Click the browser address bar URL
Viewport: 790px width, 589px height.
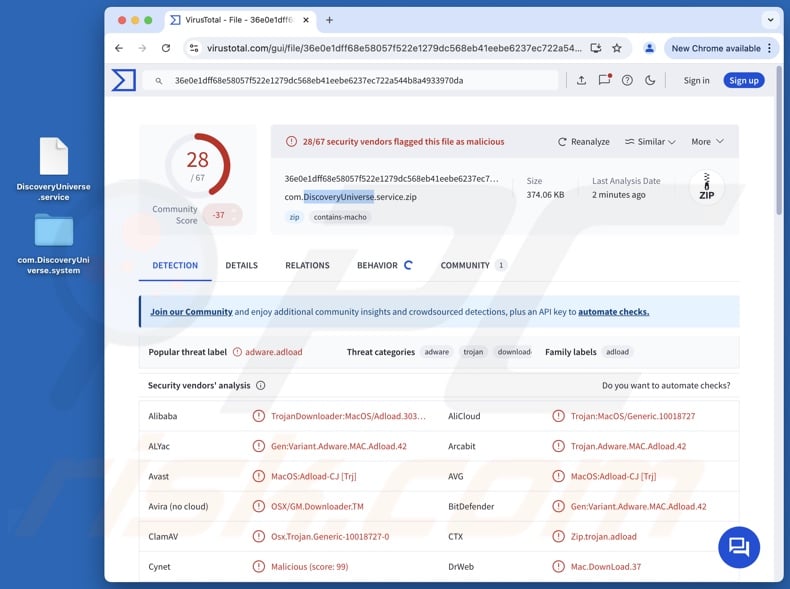tap(394, 48)
